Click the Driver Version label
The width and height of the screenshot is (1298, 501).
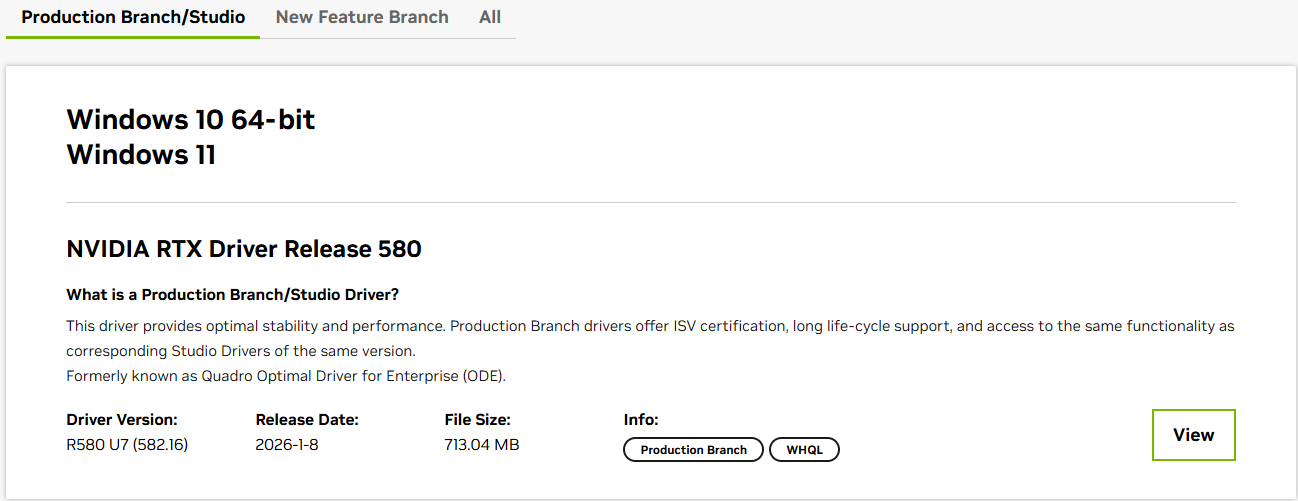[122, 420]
